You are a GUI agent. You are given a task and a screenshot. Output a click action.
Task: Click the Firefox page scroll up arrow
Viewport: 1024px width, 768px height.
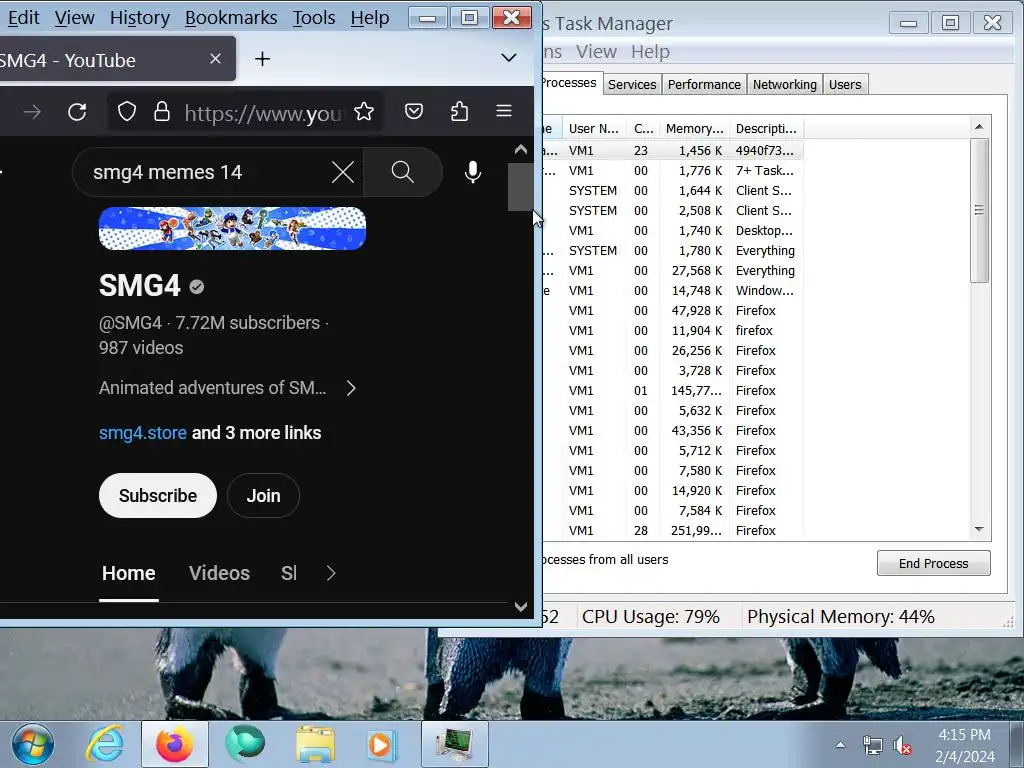tap(520, 150)
